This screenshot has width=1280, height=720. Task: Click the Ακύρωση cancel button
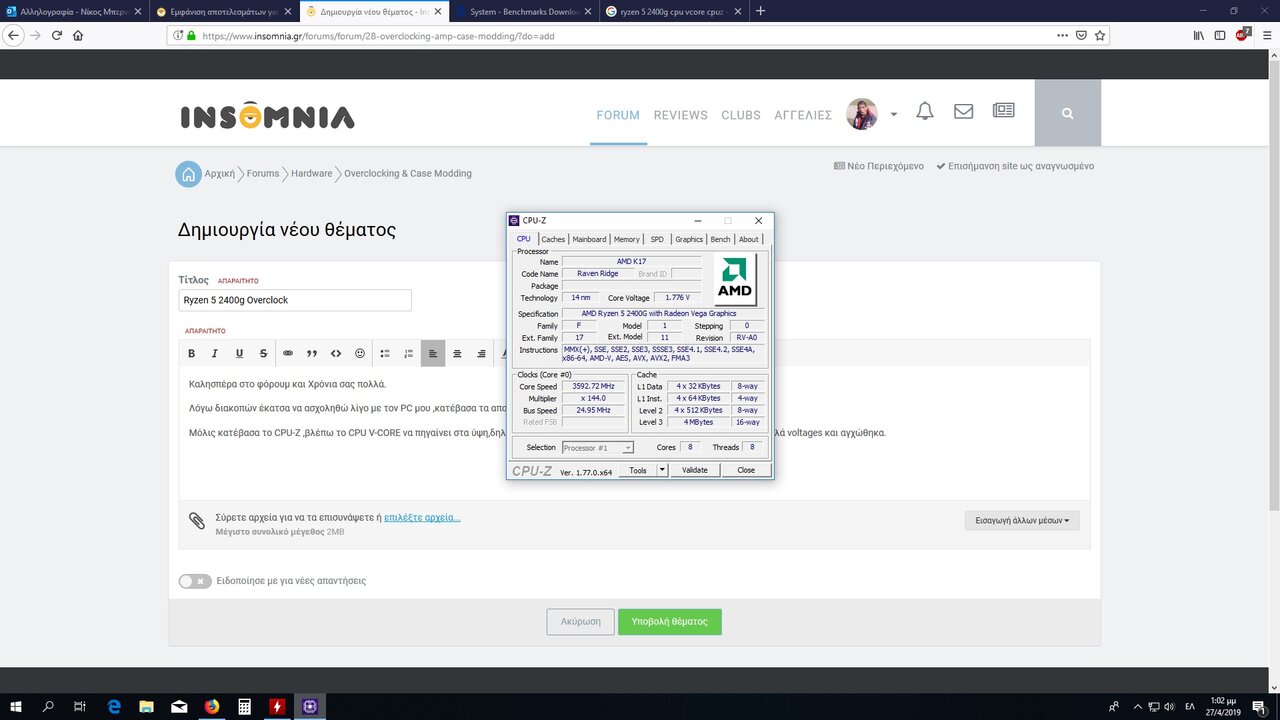(581, 621)
